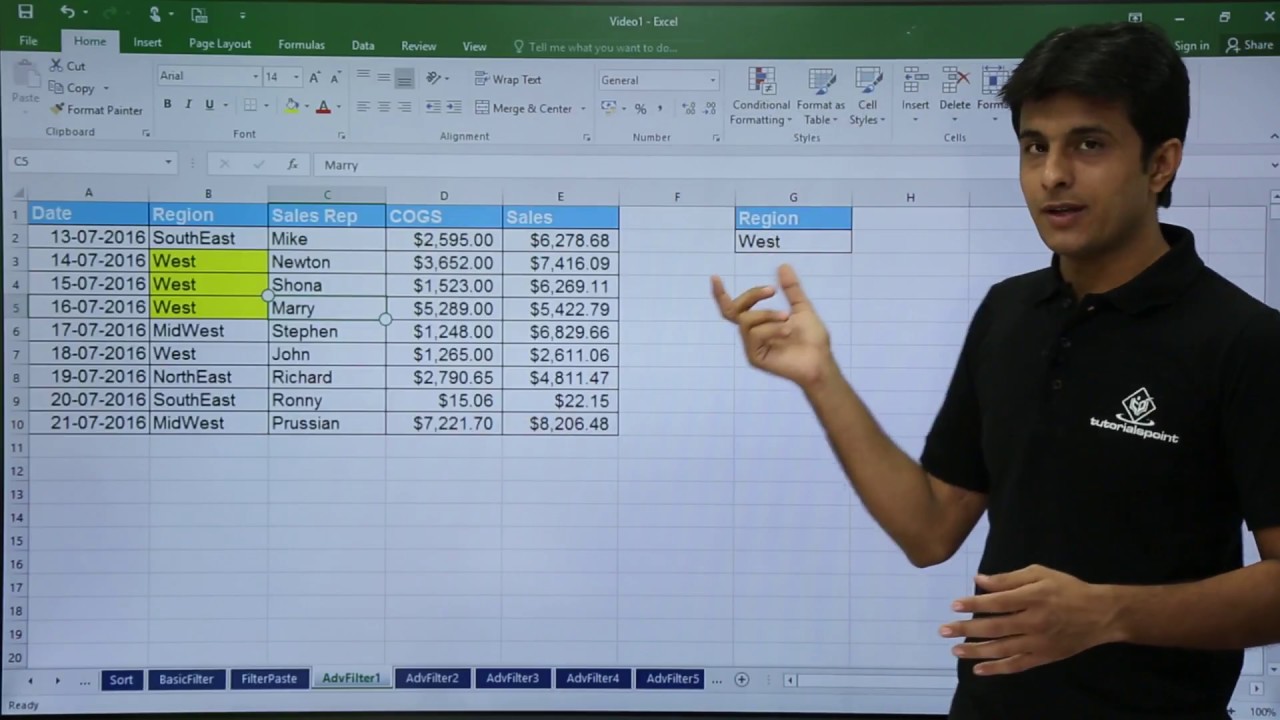Viewport: 1280px width, 720px height.
Task: Toggle left text alignment
Action: [363, 107]
